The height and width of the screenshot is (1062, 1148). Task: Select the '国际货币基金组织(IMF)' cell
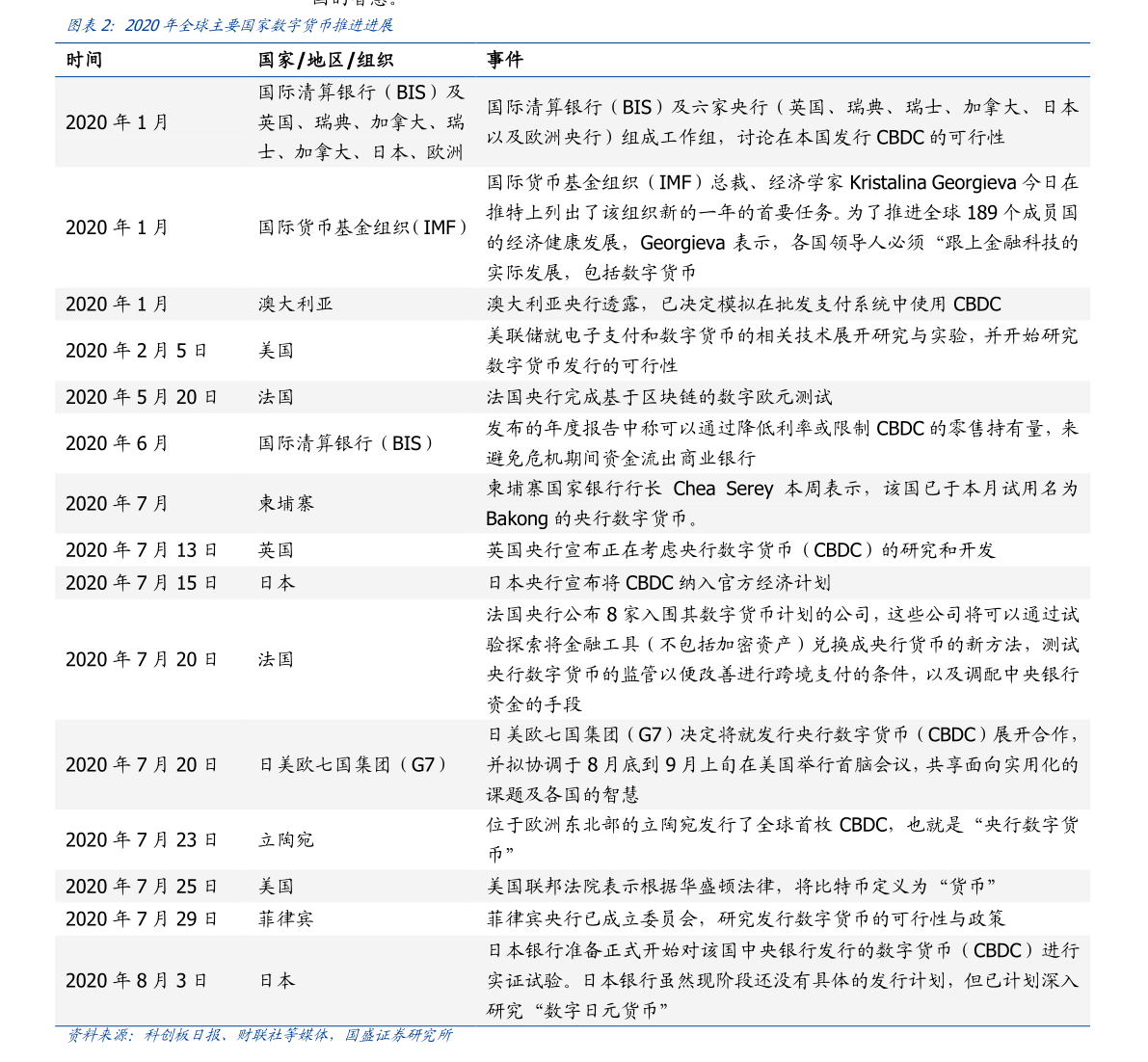(362, 227)
